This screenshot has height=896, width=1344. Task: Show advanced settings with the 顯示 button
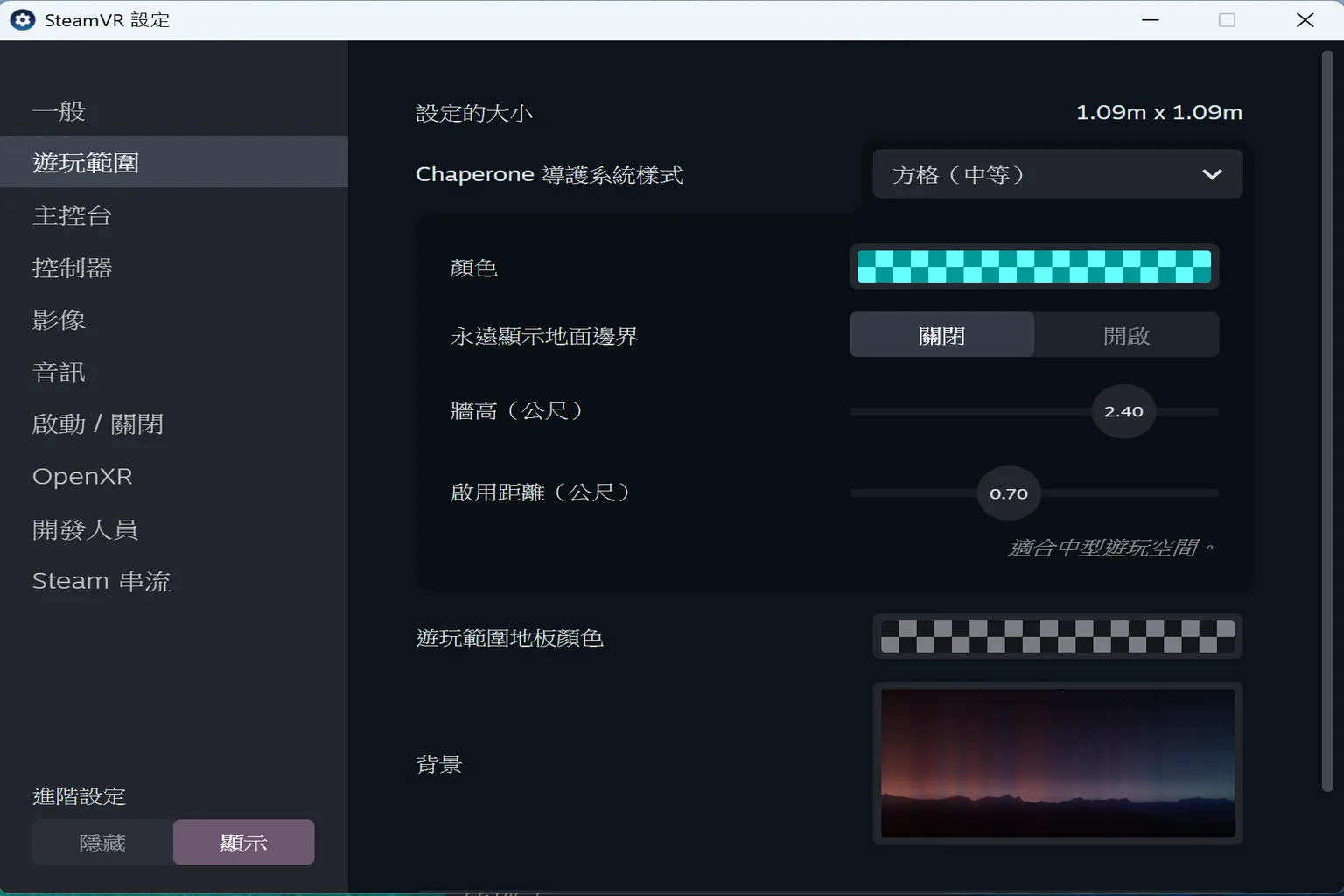[243, 841]
